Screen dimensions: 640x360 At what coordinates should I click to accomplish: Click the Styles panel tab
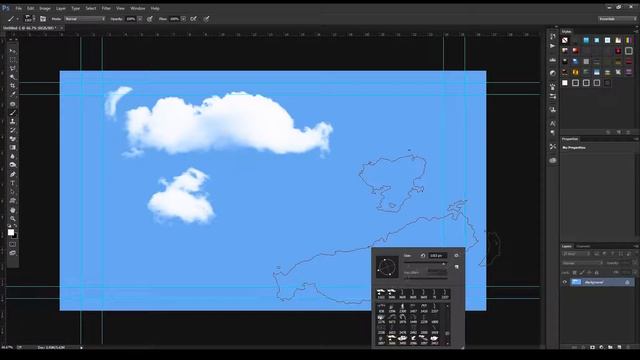[x=567, y=31]
